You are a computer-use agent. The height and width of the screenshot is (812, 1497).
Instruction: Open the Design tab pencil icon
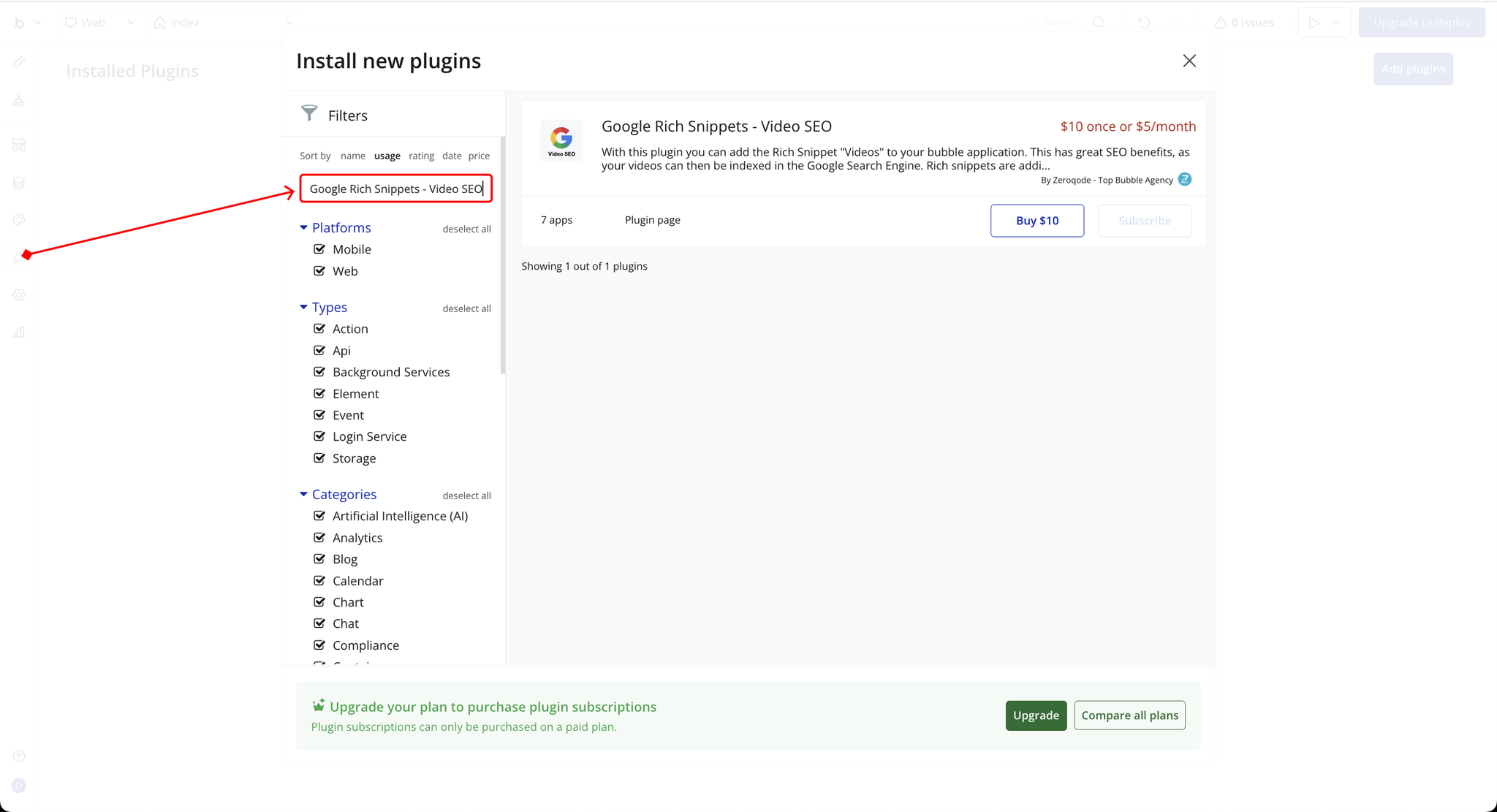(x=19, y=62)
